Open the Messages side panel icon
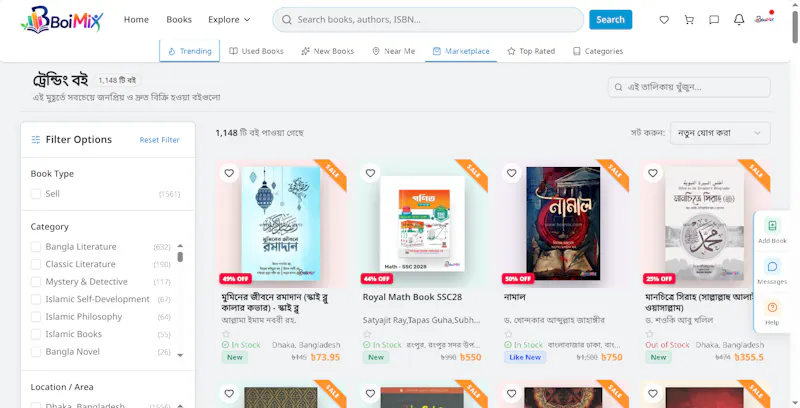Screen dimensions: 800x408 (x=772, y=266)
